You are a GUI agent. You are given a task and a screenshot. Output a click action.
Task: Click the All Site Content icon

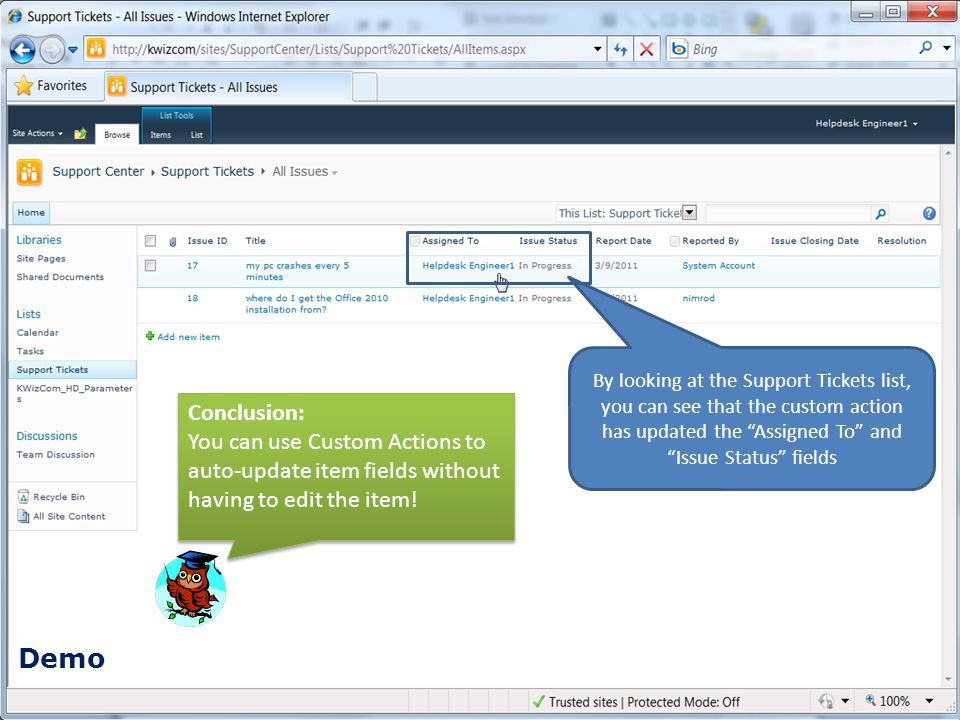23,516
